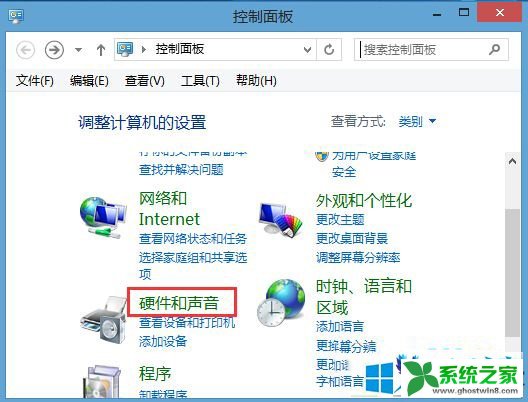Refresh the Control Panel view
Image resolution: width=528 pixels, height=402 pixels.
(x=329, y=49)
